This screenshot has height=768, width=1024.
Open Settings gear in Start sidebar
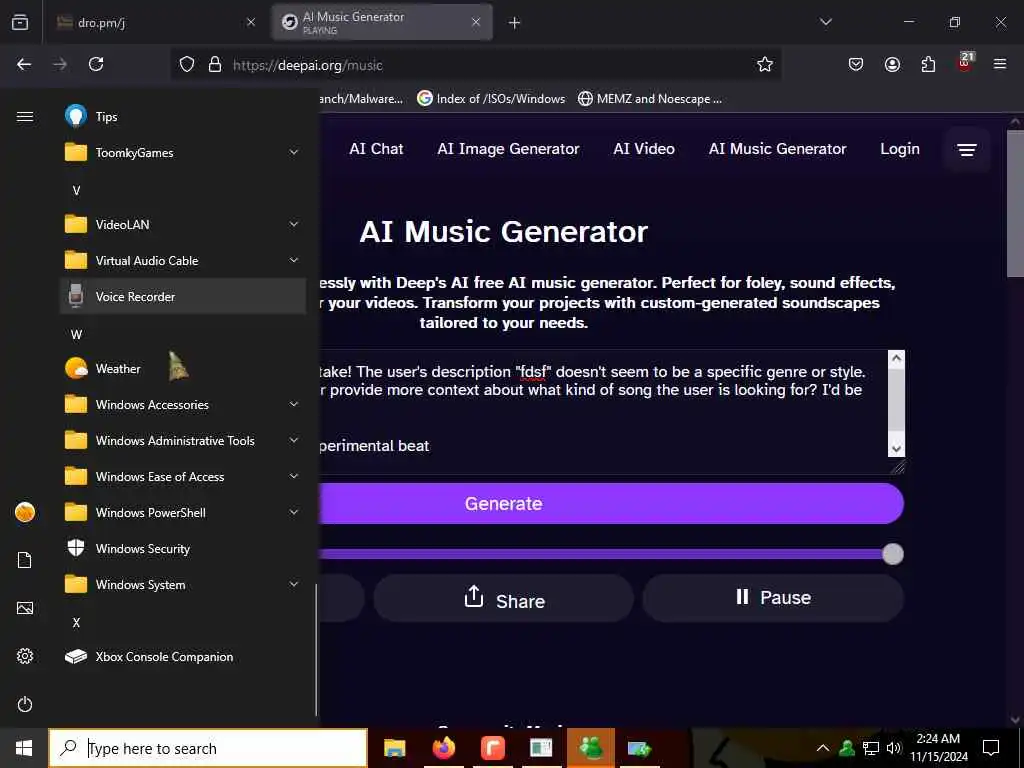pyautogui.click(x=25, y=656)
